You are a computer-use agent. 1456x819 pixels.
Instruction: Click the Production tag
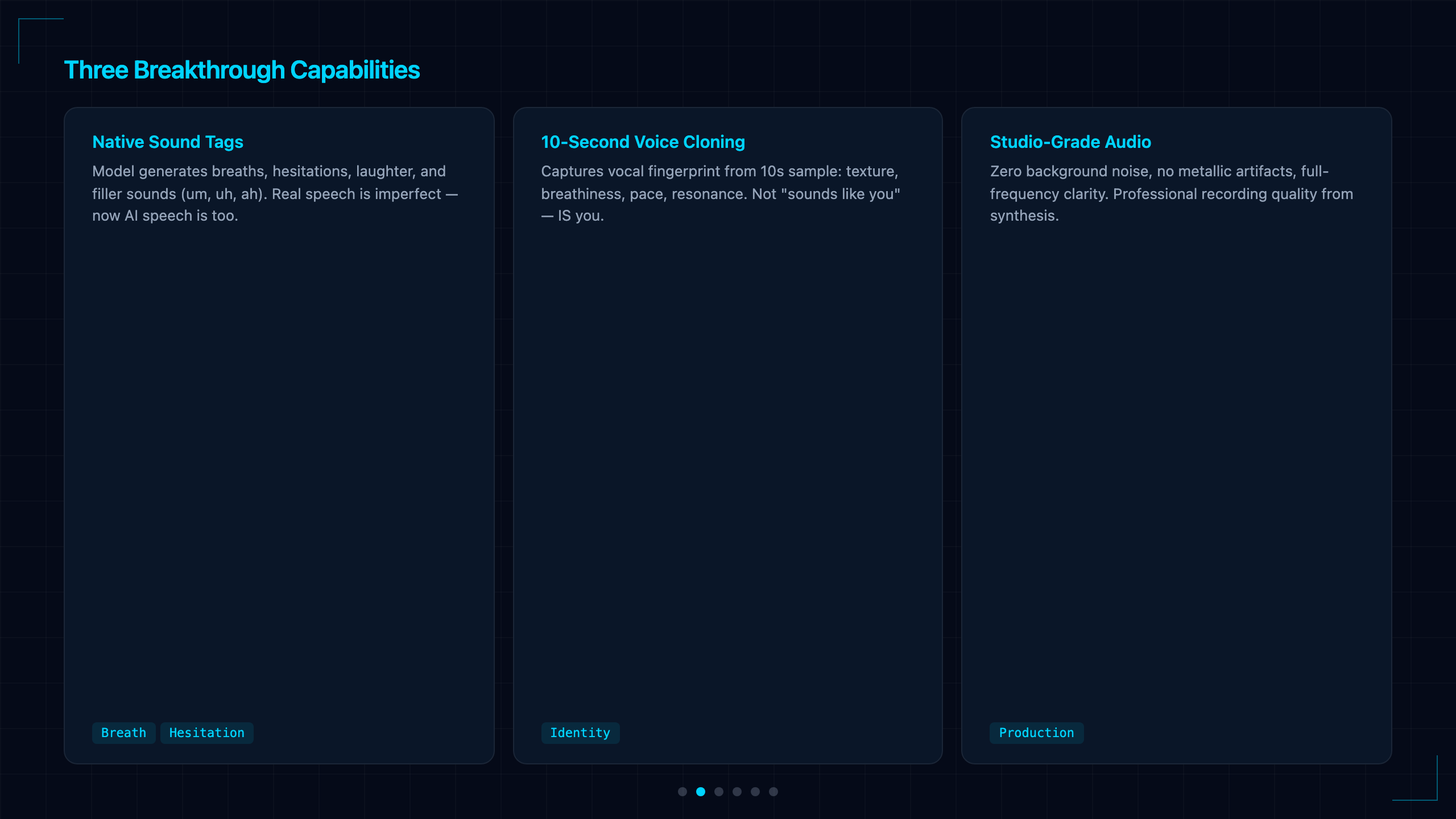[x=1037, y=733]
